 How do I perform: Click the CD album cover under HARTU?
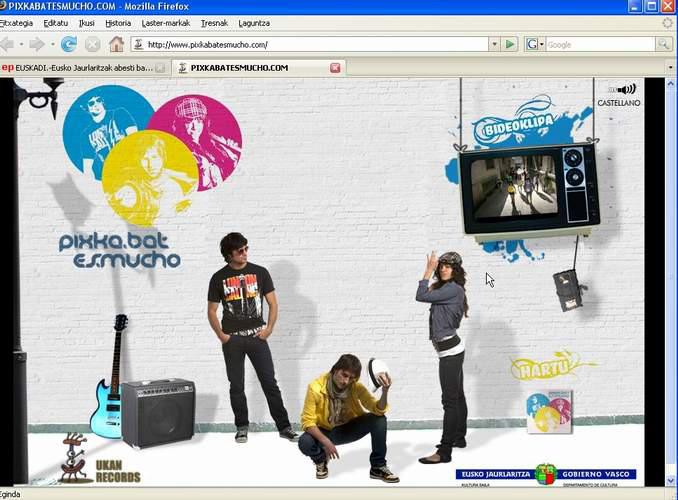click(x=549, y=411)
